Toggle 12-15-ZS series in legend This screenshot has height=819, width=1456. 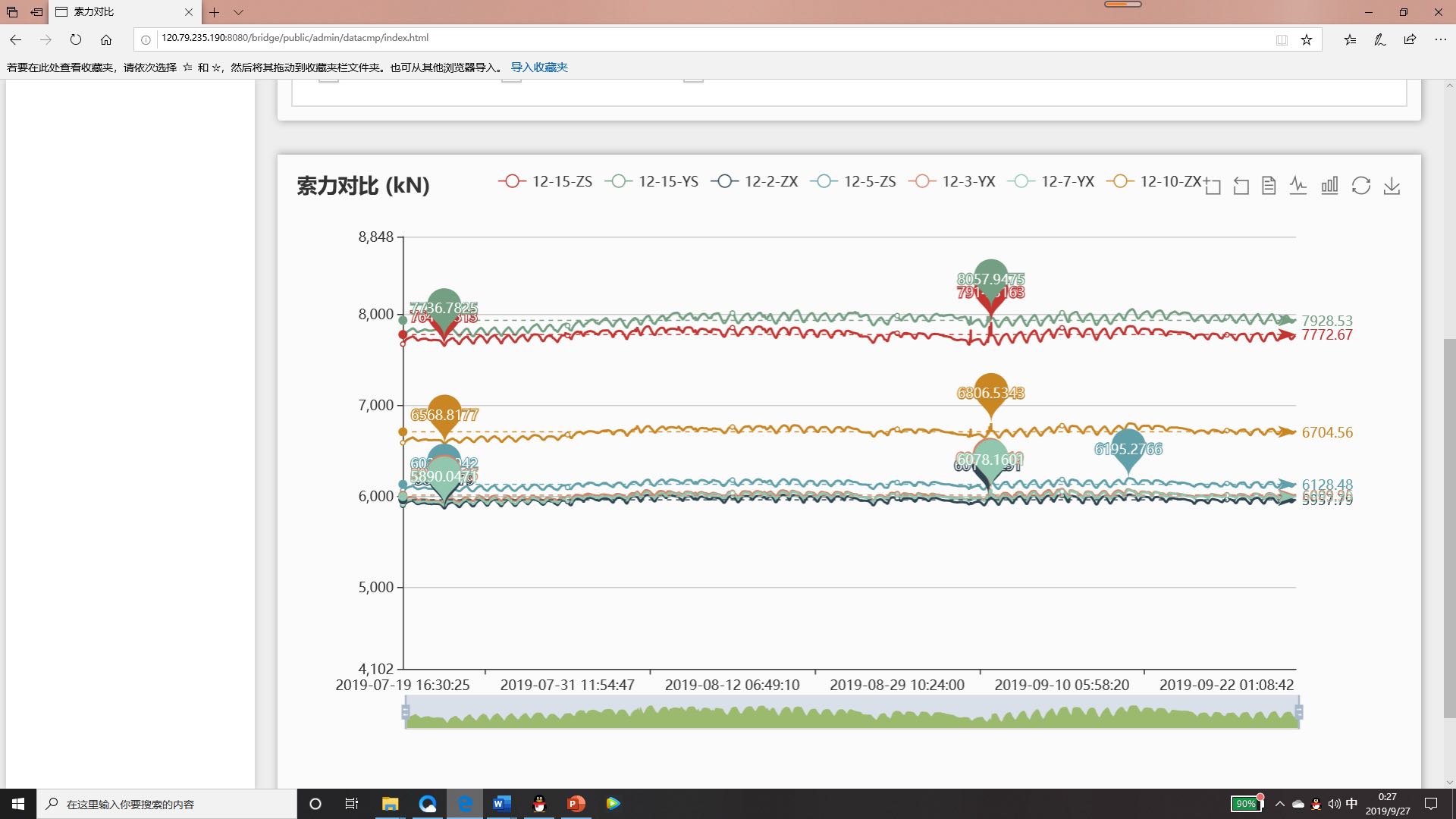click(x=545, y=181)
